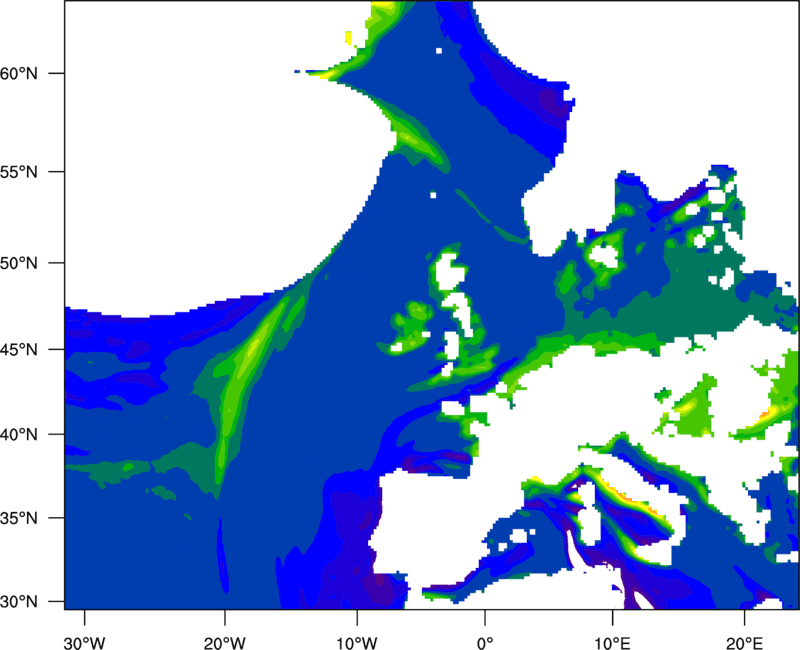800x650 pixels.
Task: Click the 20°E longitude label
Action: pyautogui.click(x=743, y=643)
